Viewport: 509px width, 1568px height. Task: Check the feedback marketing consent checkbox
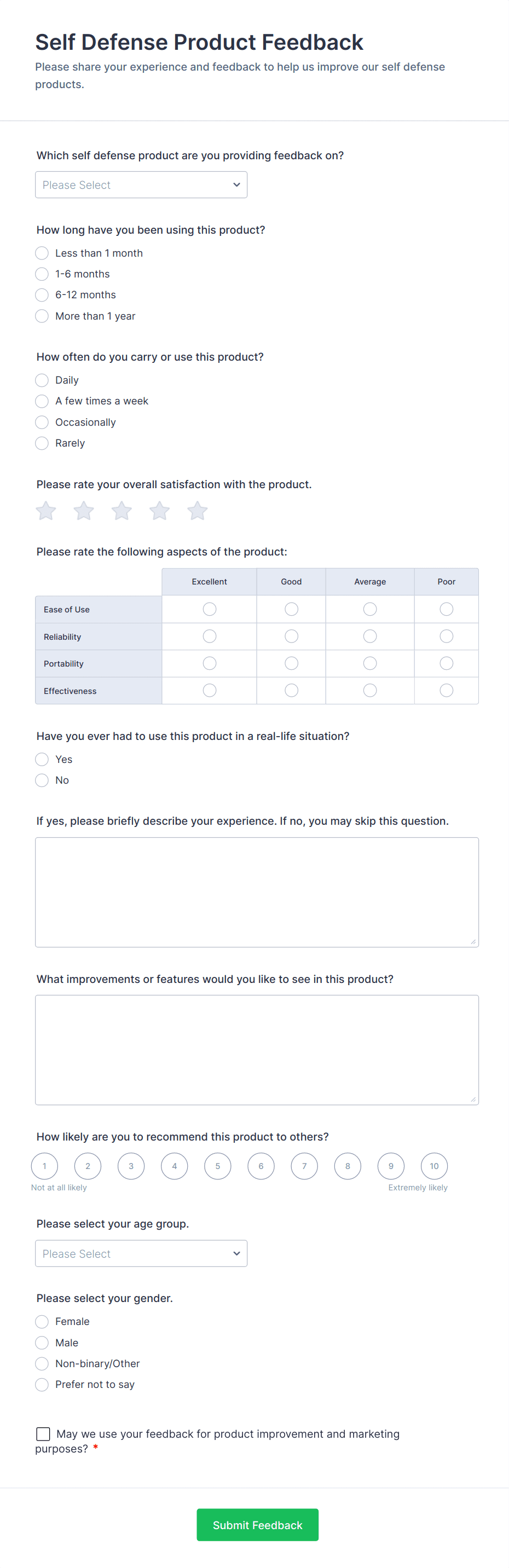43,1434
